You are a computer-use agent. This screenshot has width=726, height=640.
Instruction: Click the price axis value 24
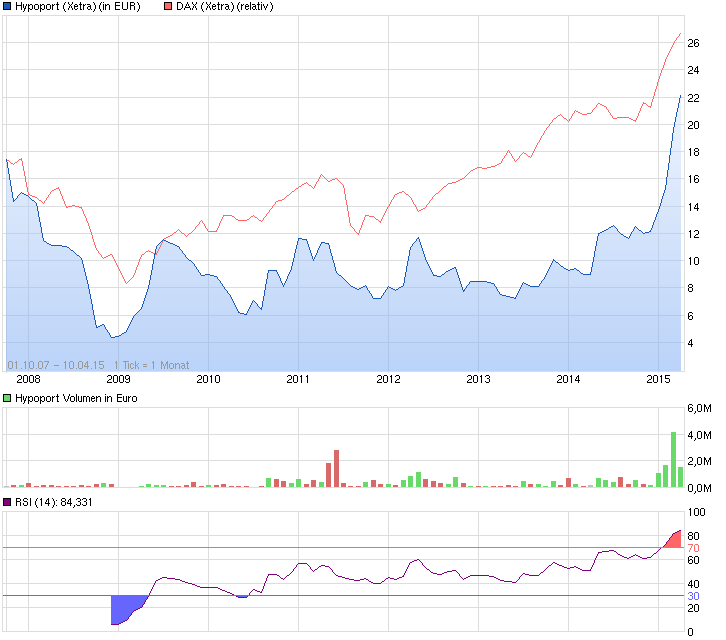pos(693,70)
